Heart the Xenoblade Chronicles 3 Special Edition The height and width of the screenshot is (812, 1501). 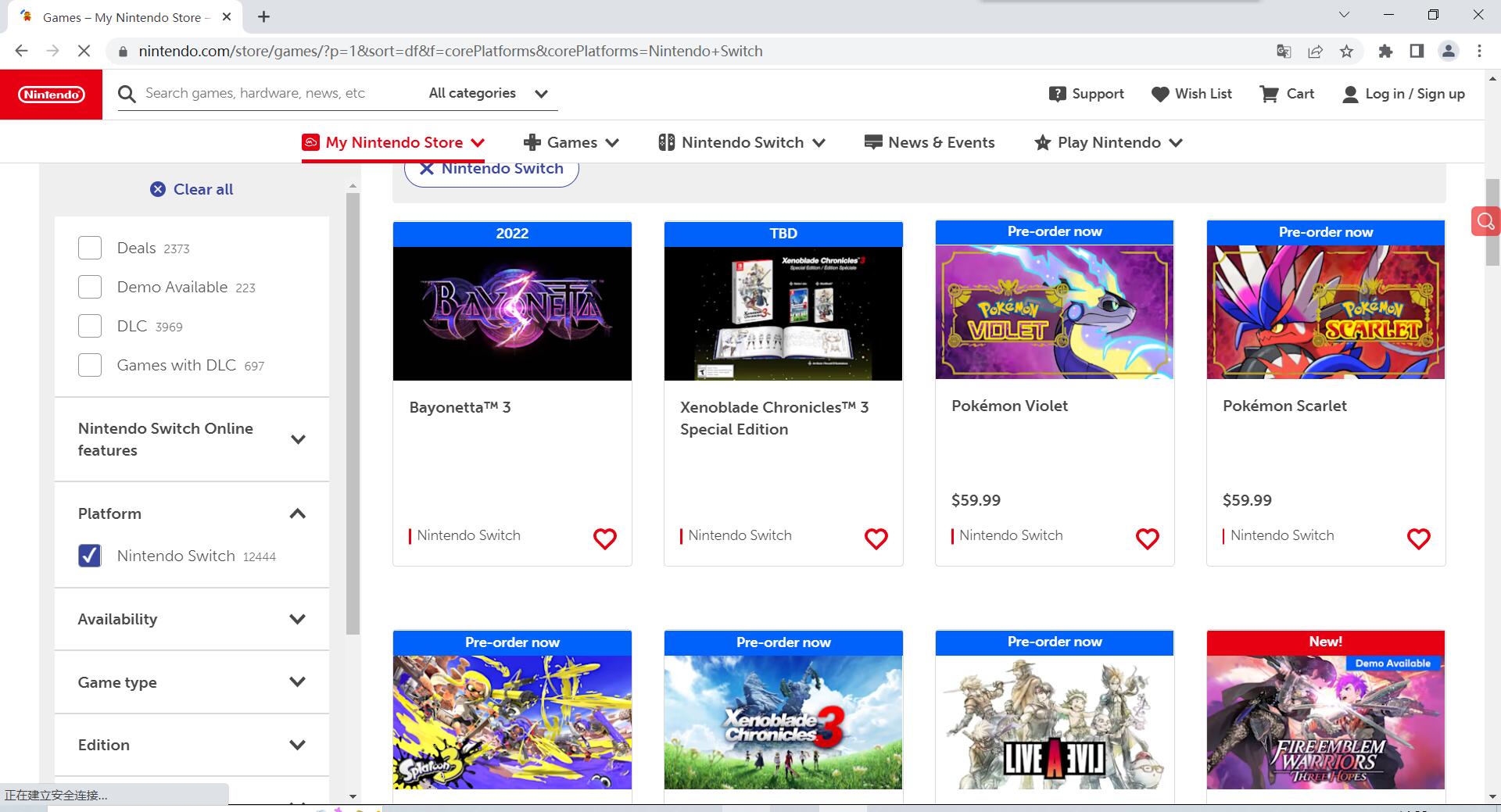(876, 538)
